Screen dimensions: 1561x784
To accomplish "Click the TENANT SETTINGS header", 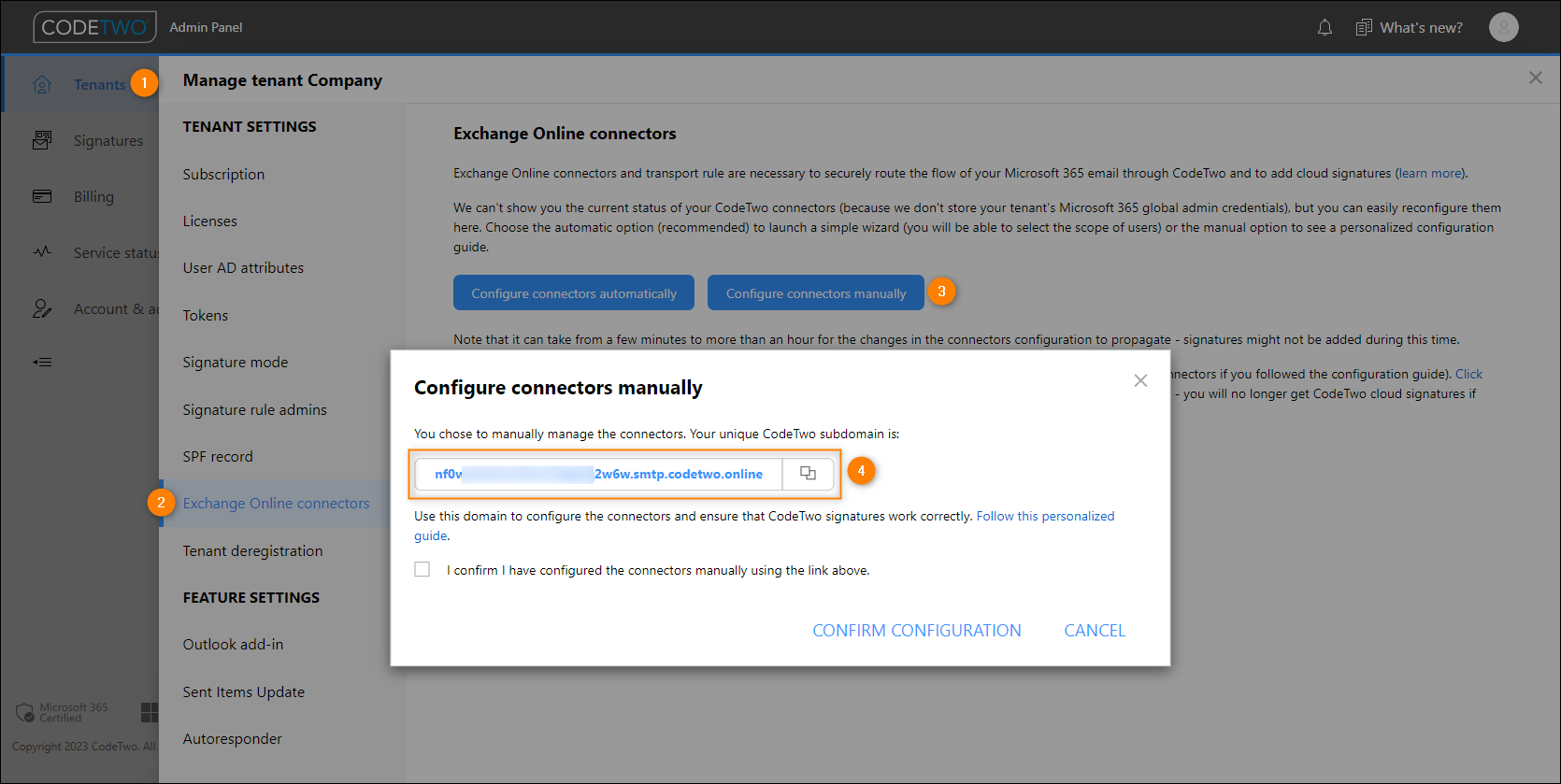I will tap(250, 126).
